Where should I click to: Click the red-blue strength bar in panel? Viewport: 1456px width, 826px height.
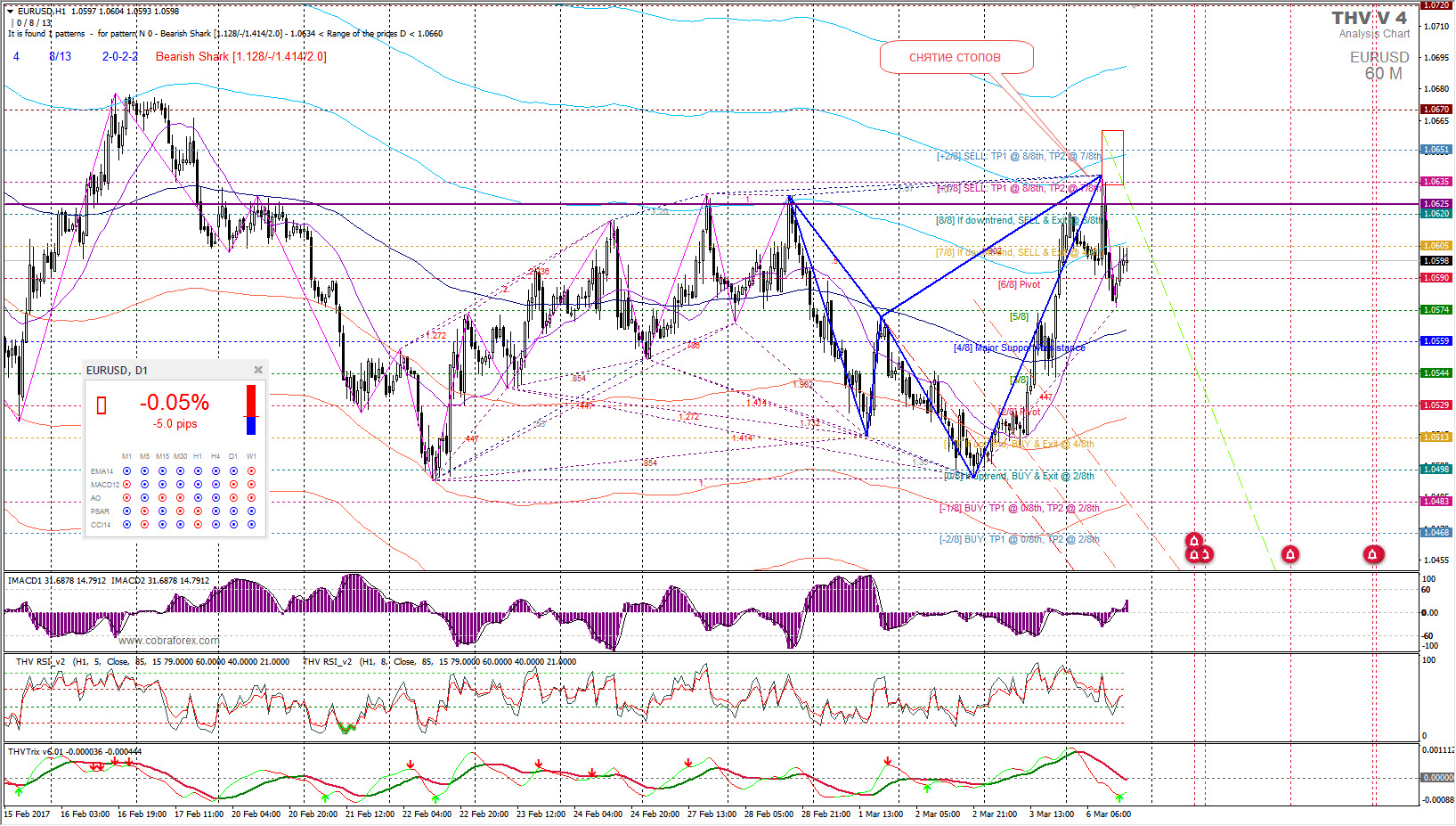point(251,410)
